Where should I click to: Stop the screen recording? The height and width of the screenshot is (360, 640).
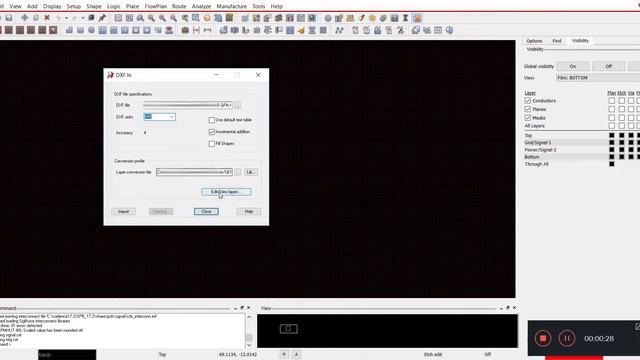[x=543, y=338]
